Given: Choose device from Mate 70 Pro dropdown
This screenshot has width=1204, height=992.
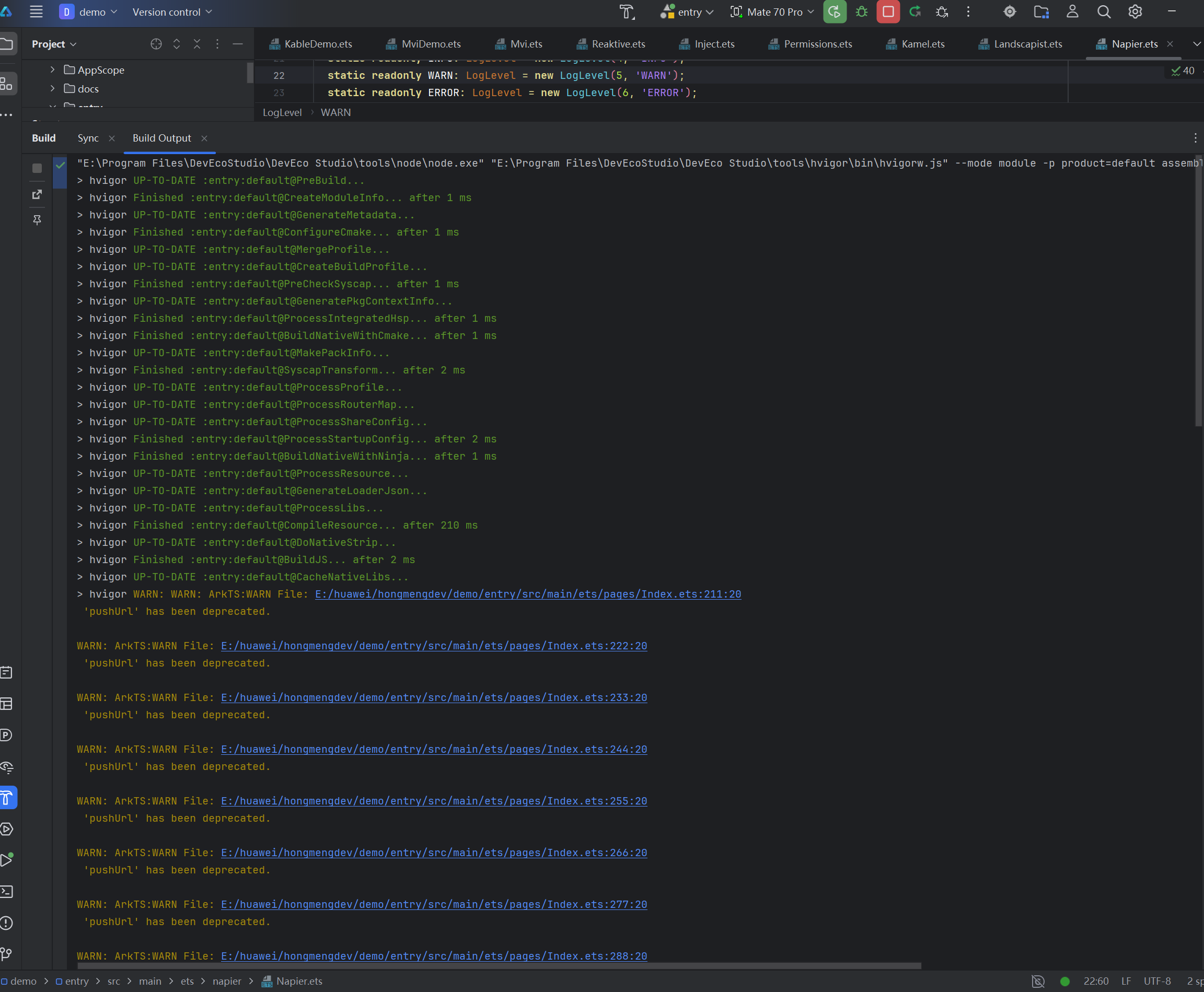Looking at the screenshot, I should click(772, 12).
